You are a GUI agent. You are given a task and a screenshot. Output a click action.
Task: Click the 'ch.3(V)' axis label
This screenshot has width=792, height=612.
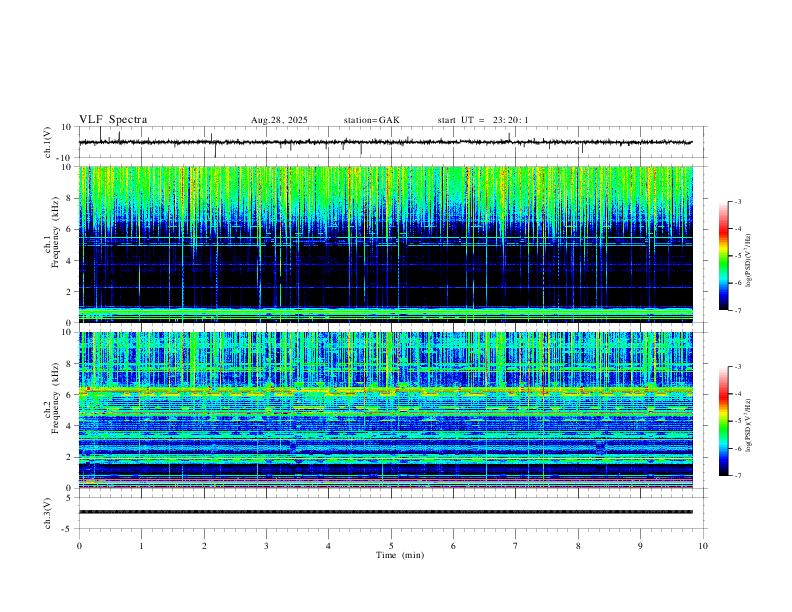[48, 513]
